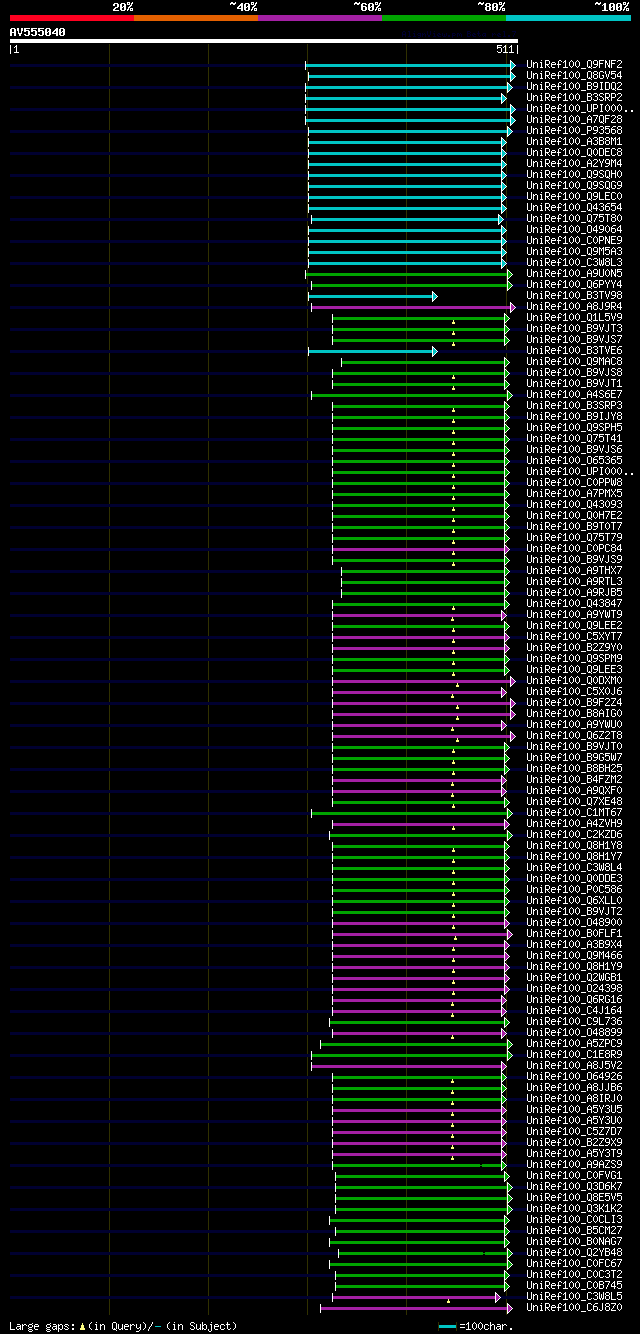Select label UniRef100_Q43847
Screen dimensions: 640x1334
(575, 603)
